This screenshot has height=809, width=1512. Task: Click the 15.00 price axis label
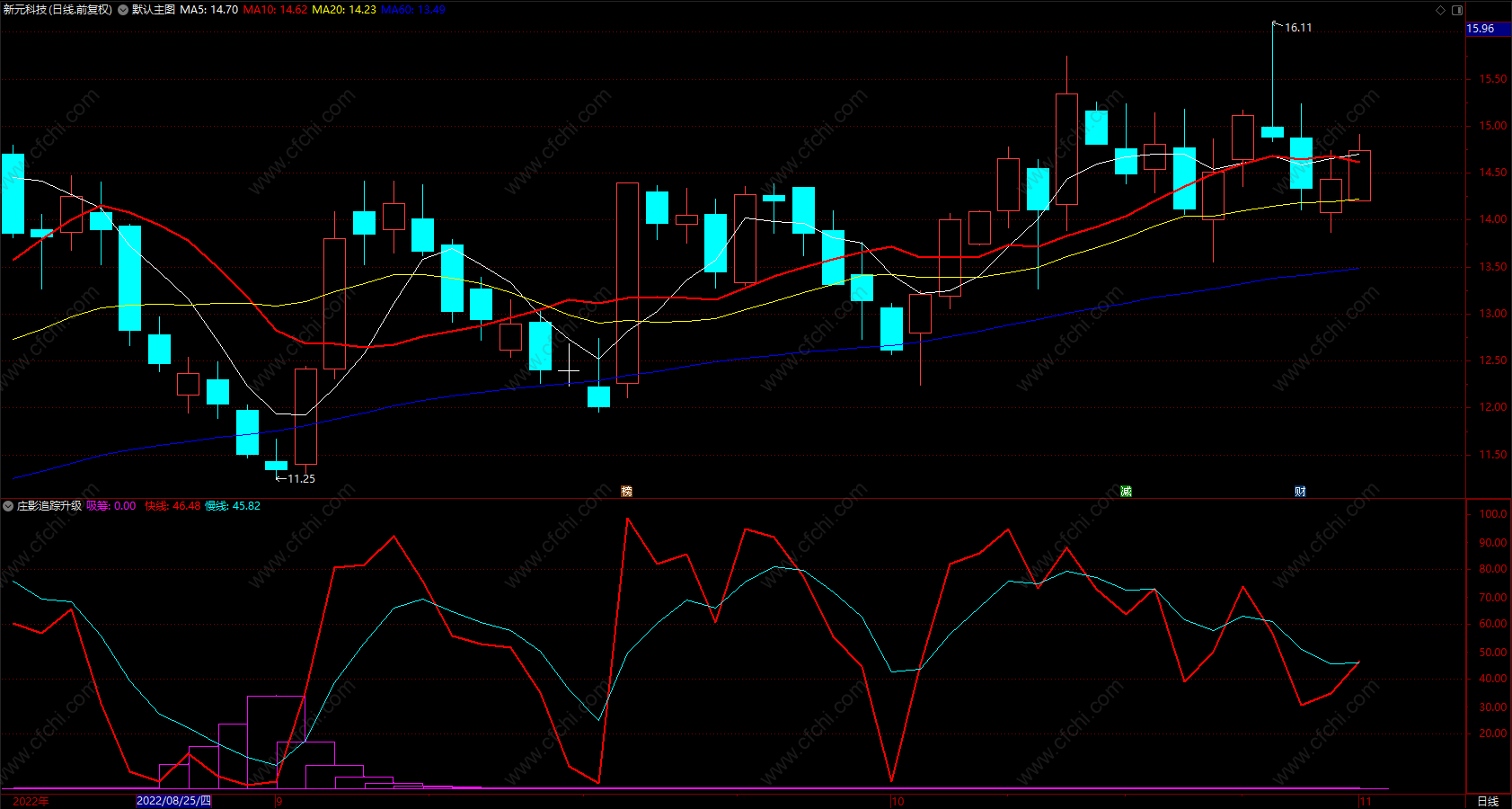click(1493, 126)
